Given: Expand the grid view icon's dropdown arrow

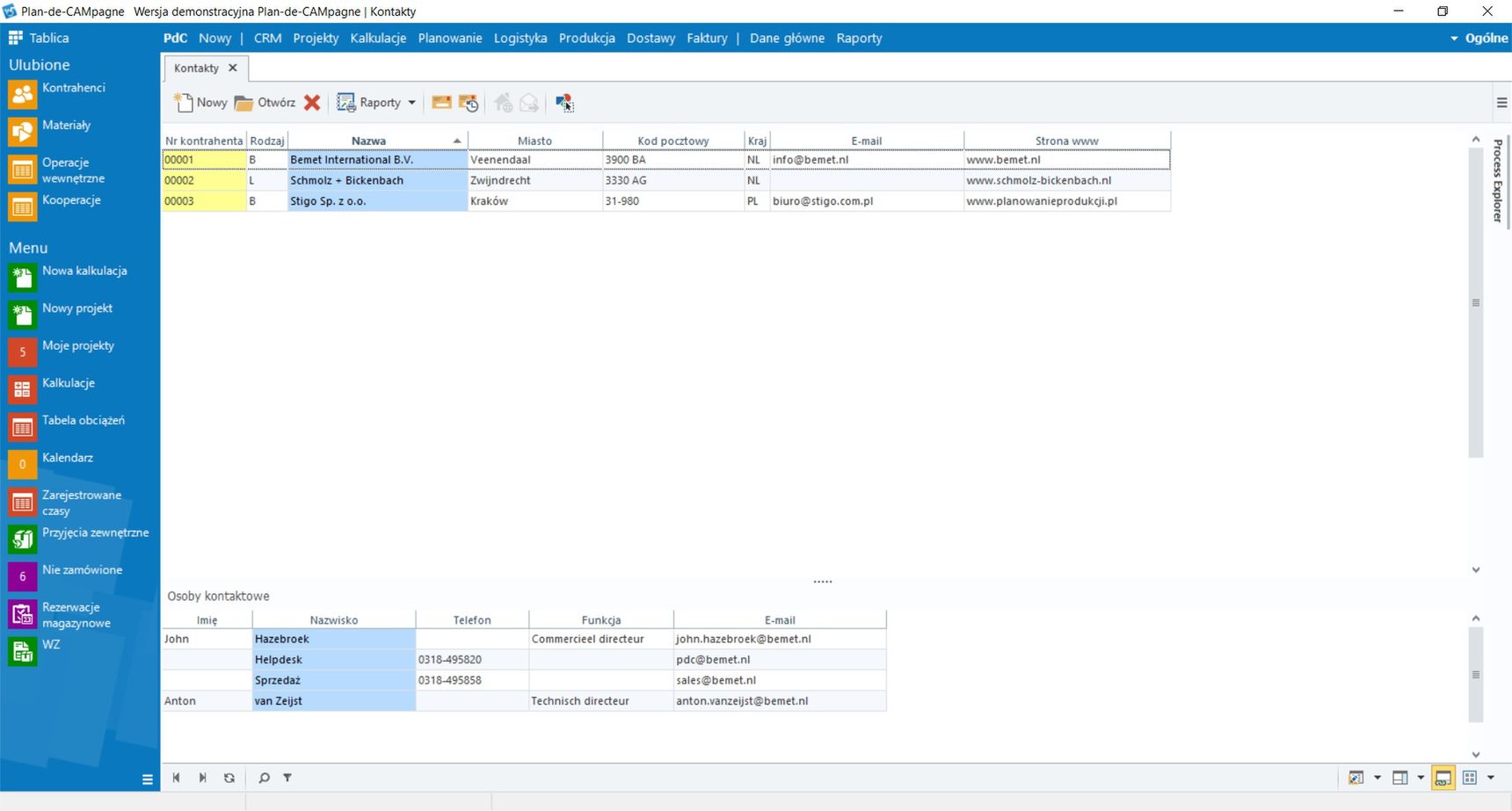Looking at the screenshot, I should coord(1491,778).
